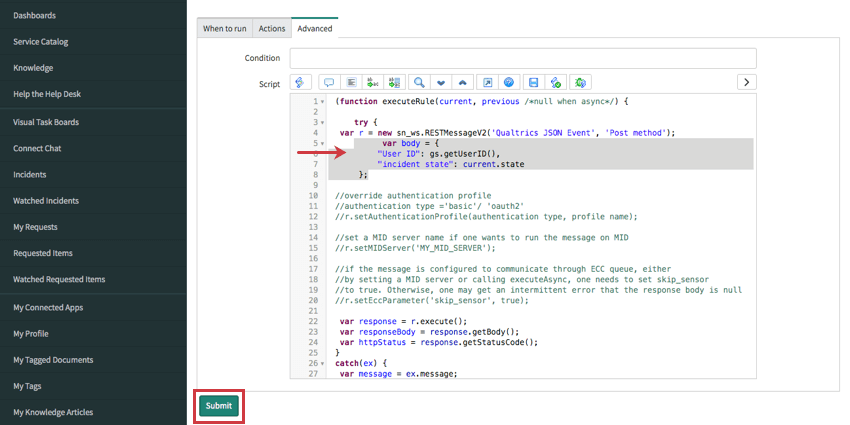Click the format code icon in script toolbar

[351, 82]
